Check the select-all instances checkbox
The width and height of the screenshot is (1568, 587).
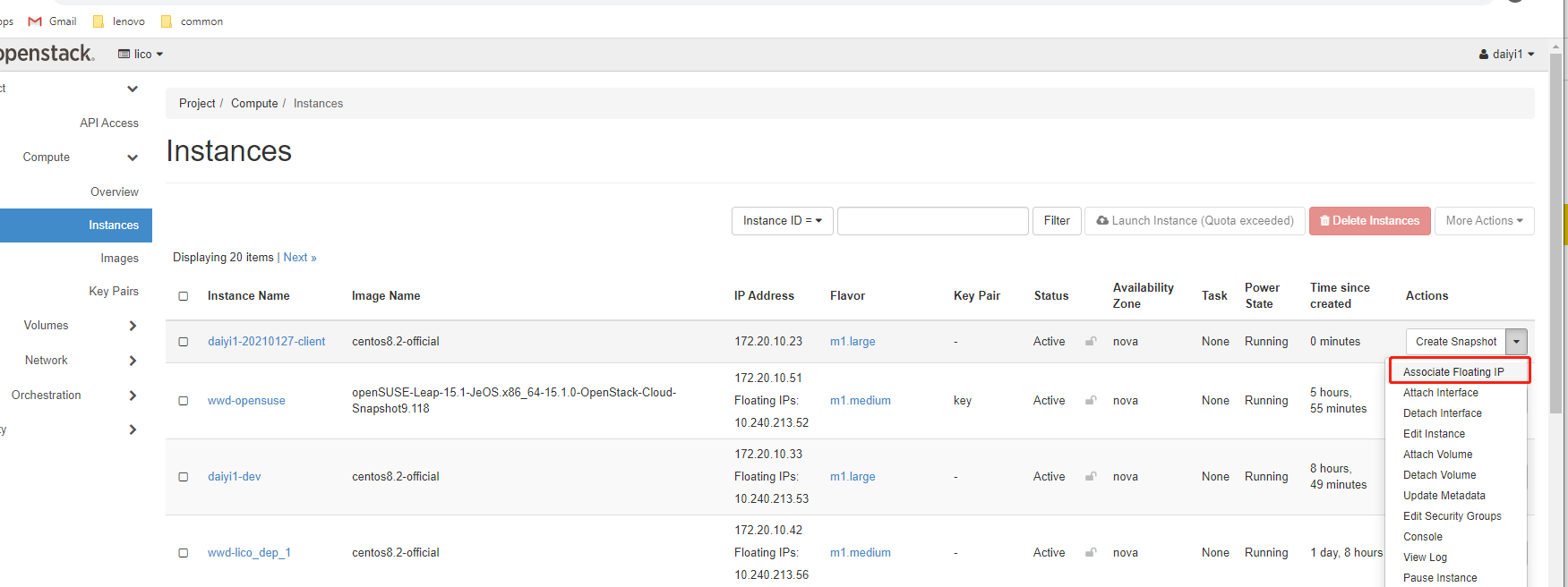(x=184, y=296)
